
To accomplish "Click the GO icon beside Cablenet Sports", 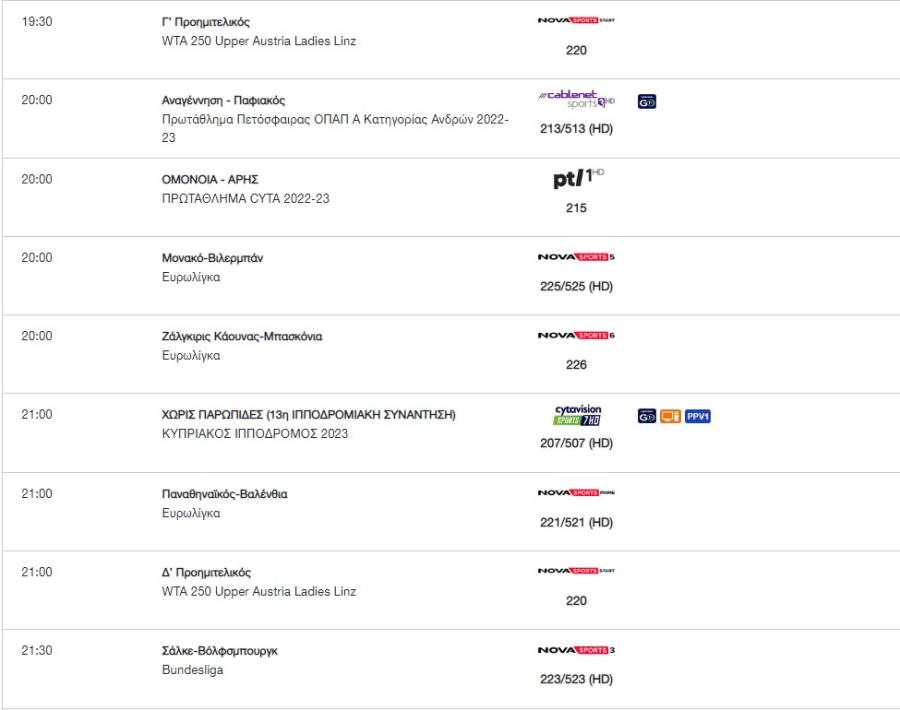I will 647,102.
